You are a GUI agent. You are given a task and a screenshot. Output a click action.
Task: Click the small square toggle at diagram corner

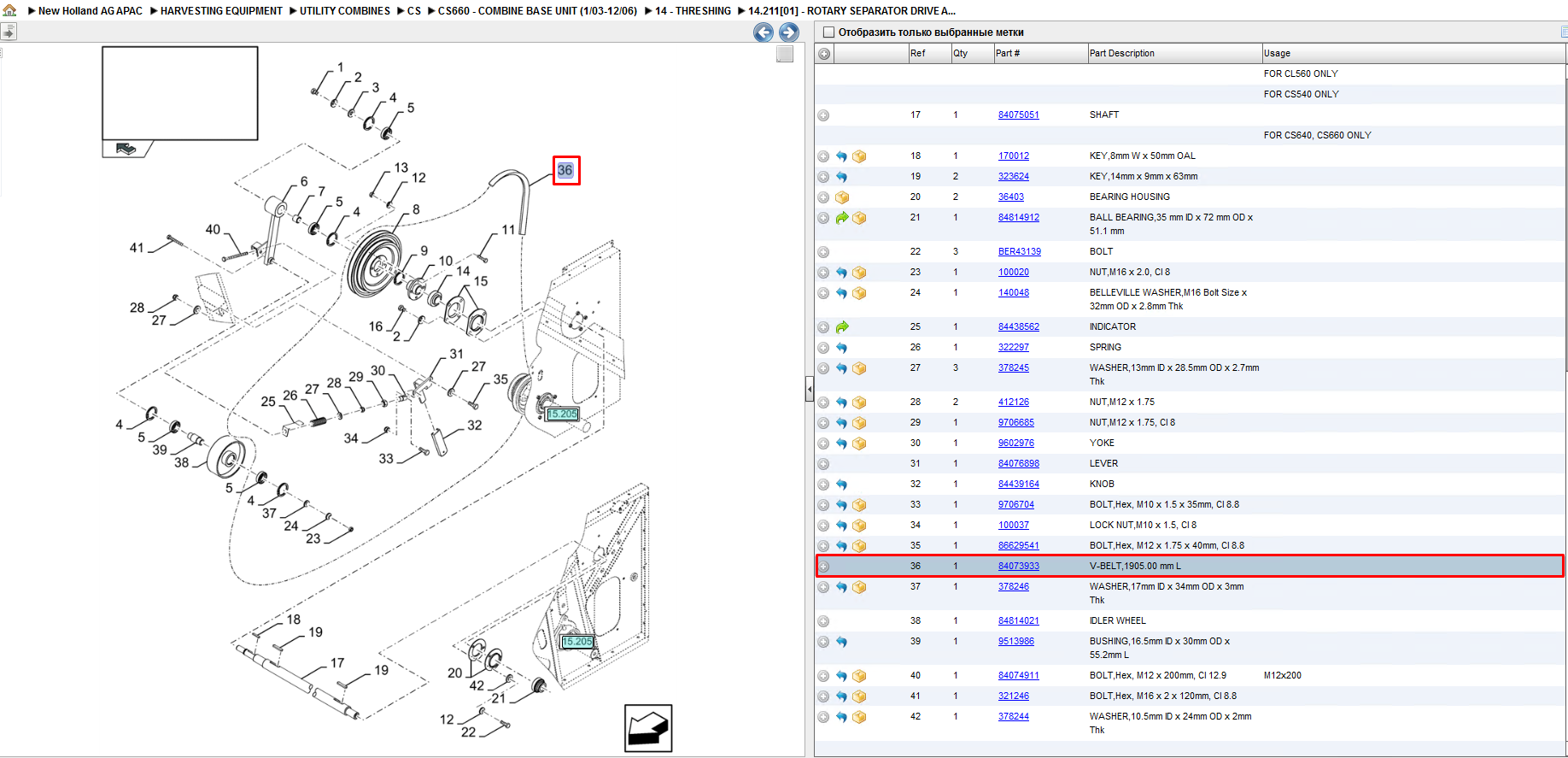[x=785, y=54]
